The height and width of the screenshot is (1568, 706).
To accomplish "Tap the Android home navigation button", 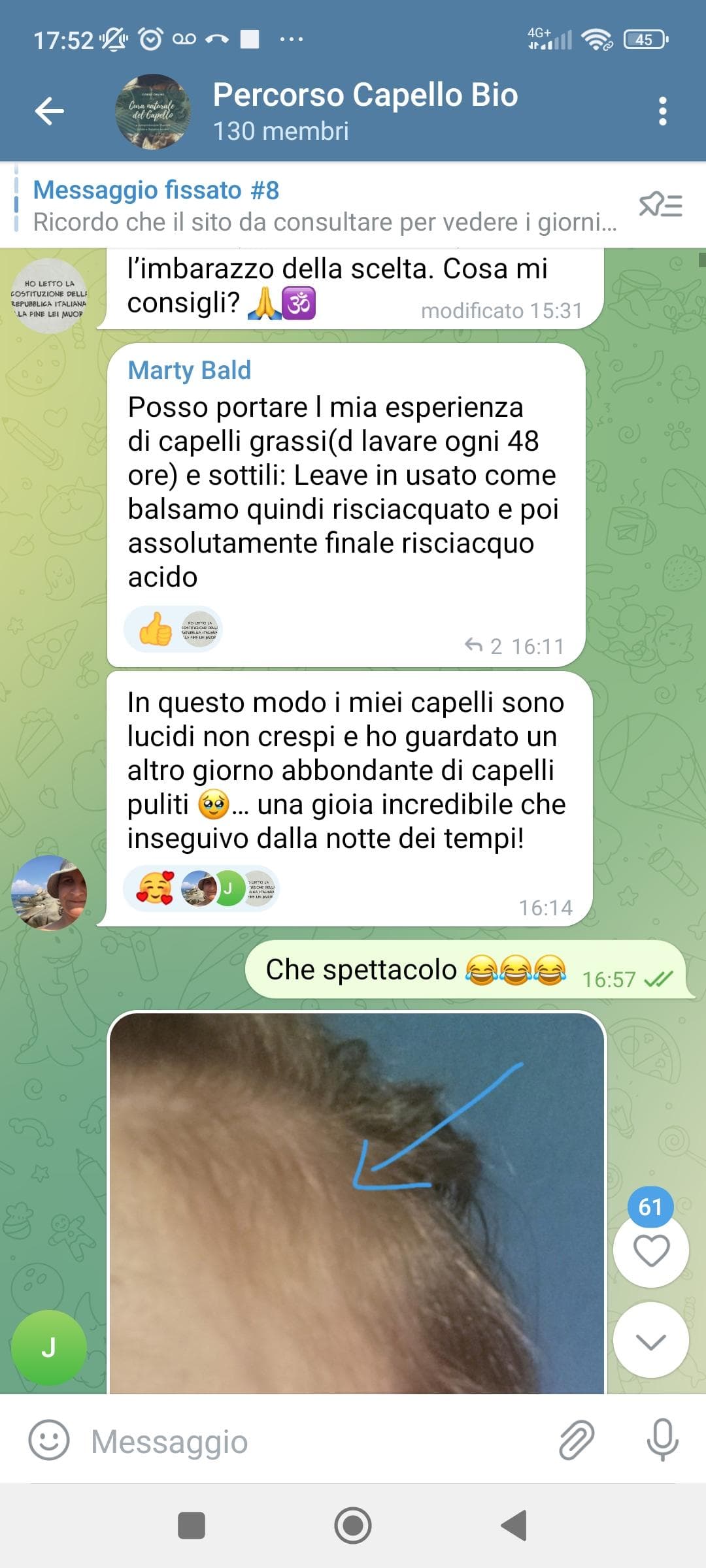I will [x=353, y=1526].
